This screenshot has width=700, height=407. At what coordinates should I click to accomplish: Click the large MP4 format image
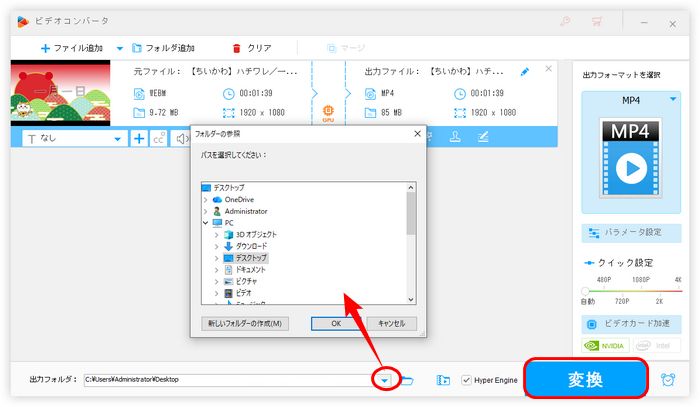click(x=631, y=158)
